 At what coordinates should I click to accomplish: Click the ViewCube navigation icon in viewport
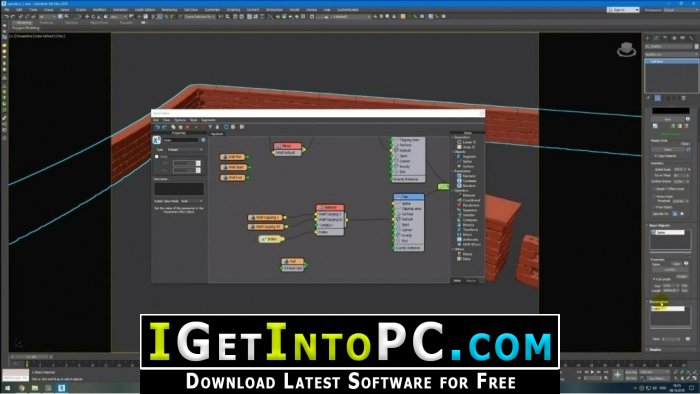click(626, 49)
